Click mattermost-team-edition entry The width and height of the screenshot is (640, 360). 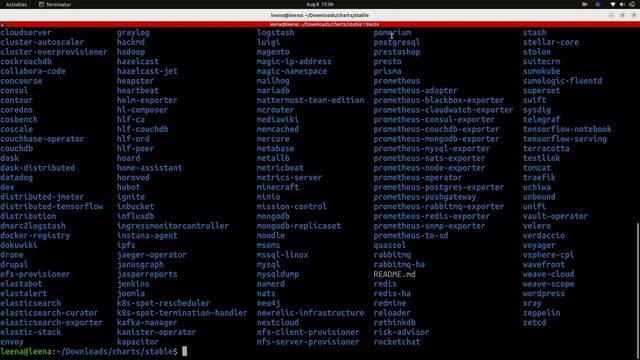(310, 100)
